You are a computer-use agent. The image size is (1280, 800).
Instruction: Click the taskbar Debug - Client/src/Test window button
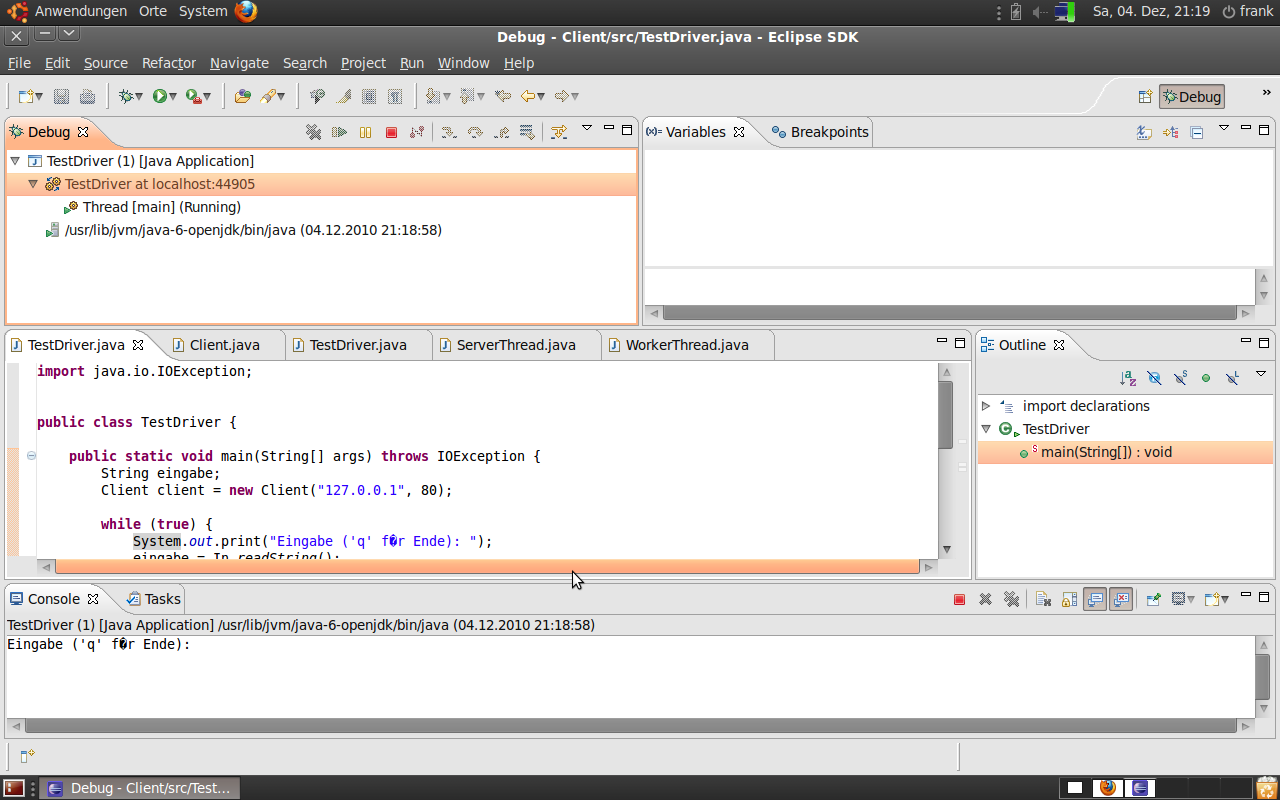pyautogui.click(x=139, y=788)
